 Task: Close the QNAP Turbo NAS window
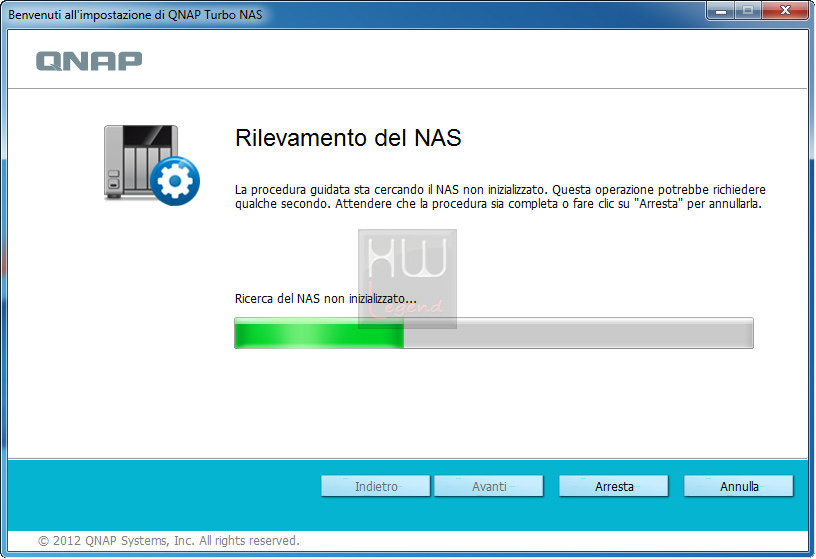[x=785, y=10]
